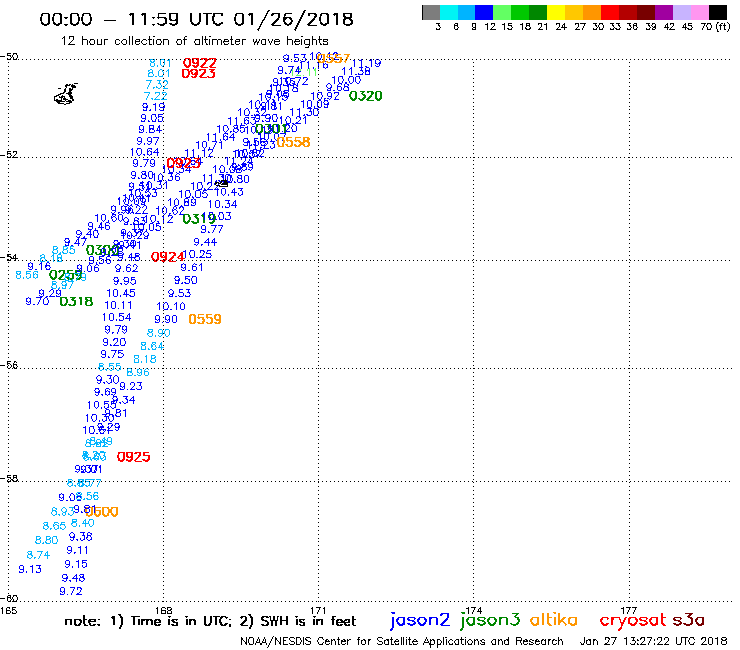Select the orange time stamp 0558
Image resolution: width=740 pixels, height=650 pixels.
pos(294,142)
